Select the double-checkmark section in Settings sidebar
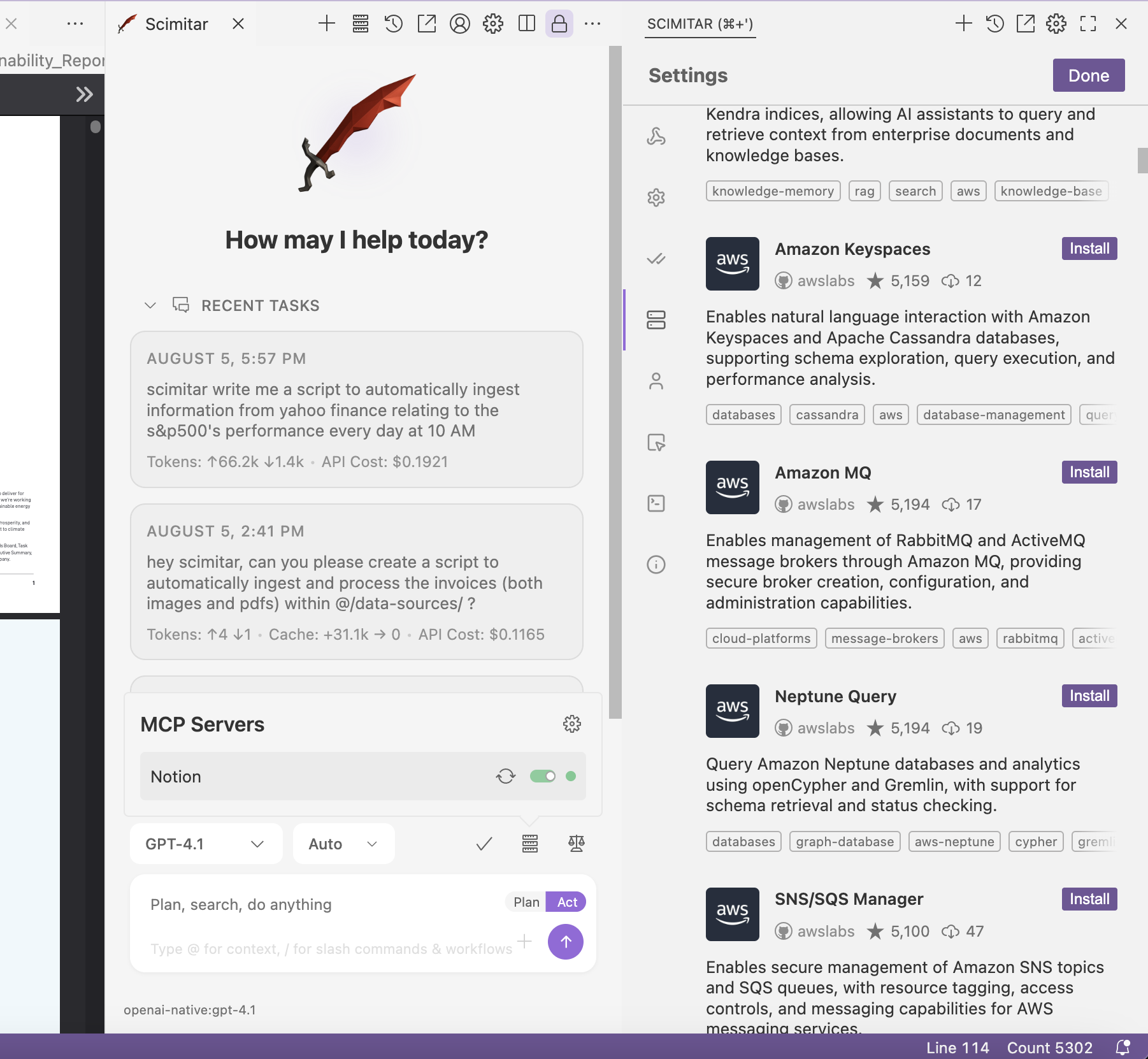1148x1059 pixels. [x=656, y=259]
